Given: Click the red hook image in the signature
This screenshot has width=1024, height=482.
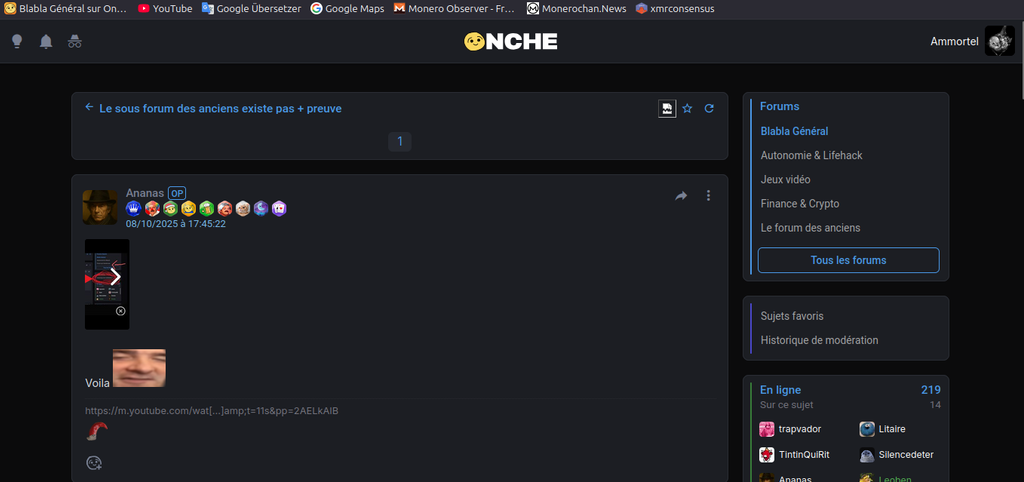Looking at the screenshot, I should [x=97, y=431].
